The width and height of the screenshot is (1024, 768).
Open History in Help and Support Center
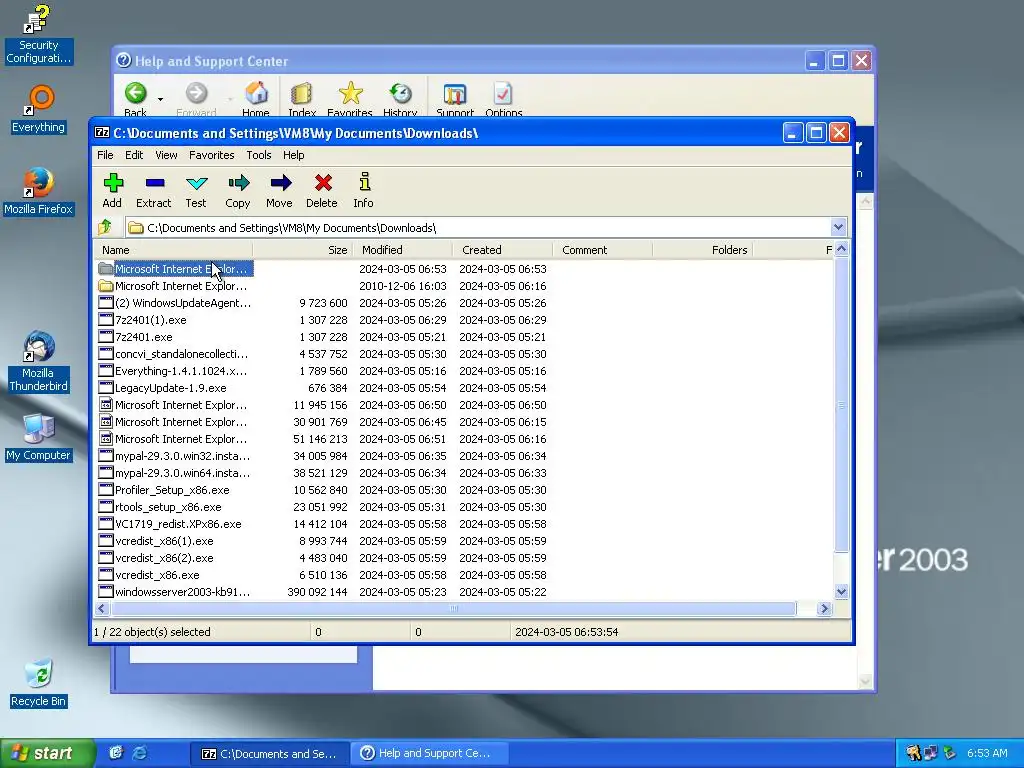click(400, 99)
